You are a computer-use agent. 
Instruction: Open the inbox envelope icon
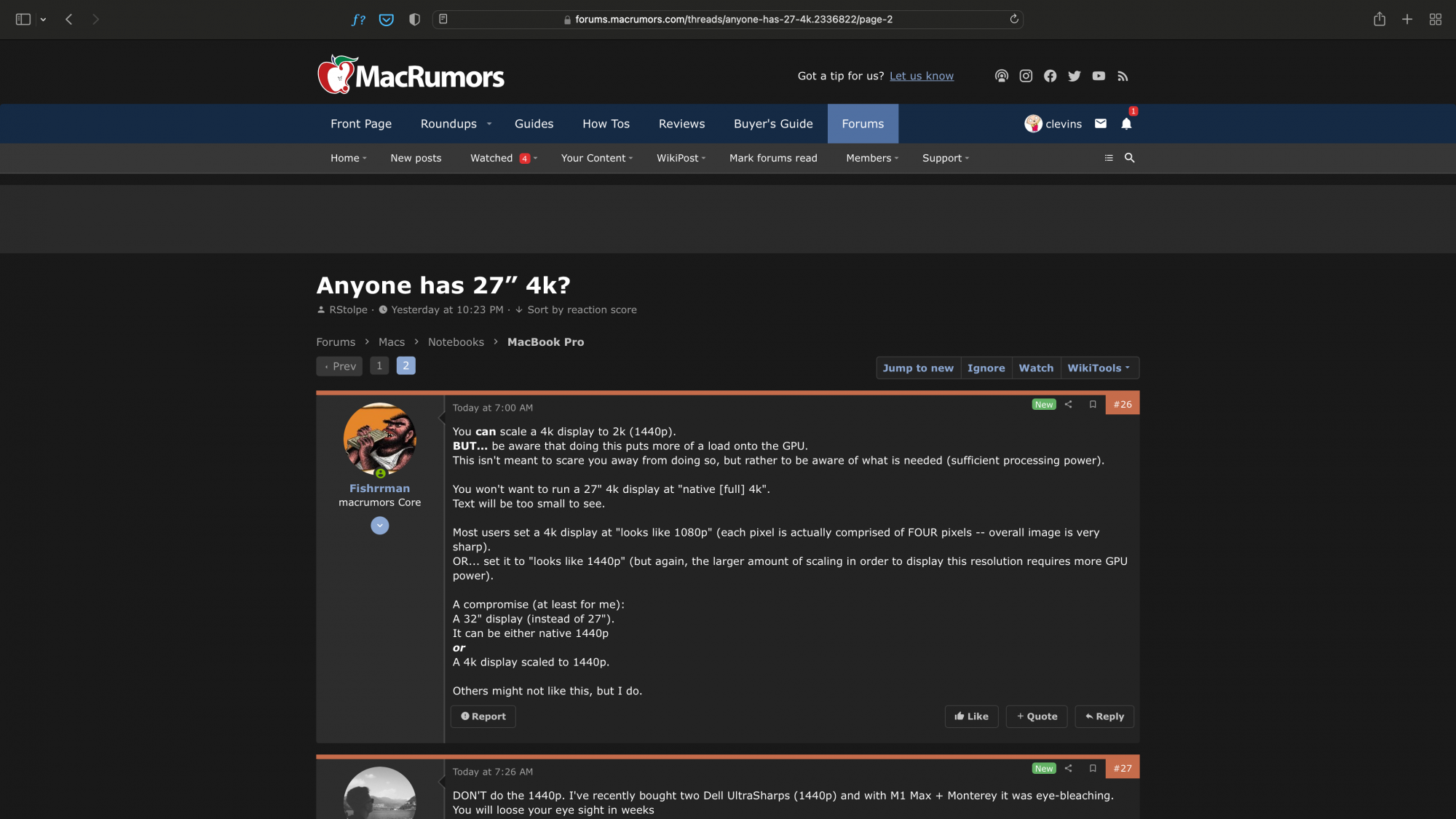[1101, 124]
